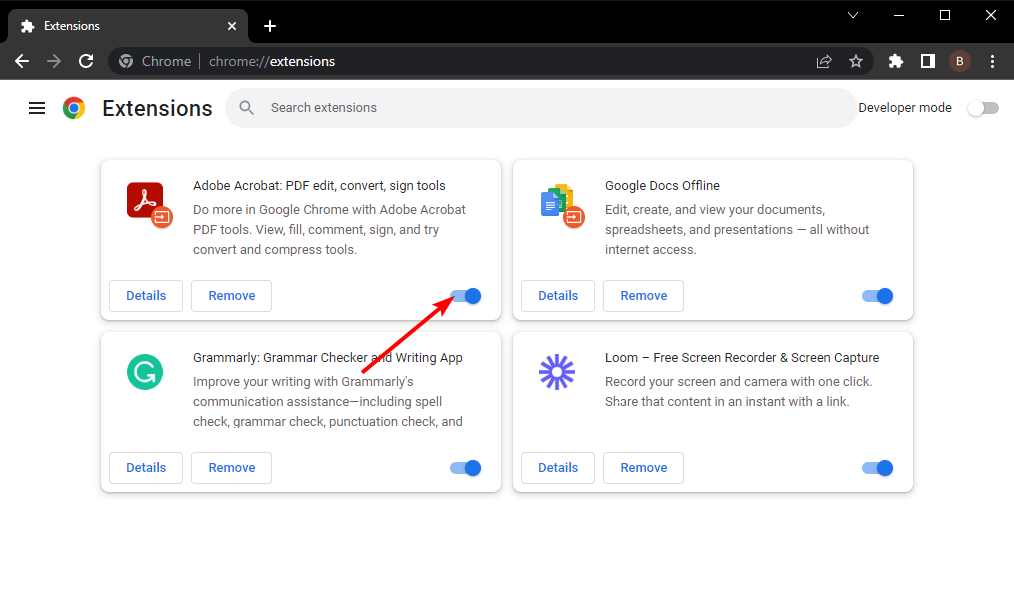
Task: Click the Search extensions field
Action: point(541,108)
